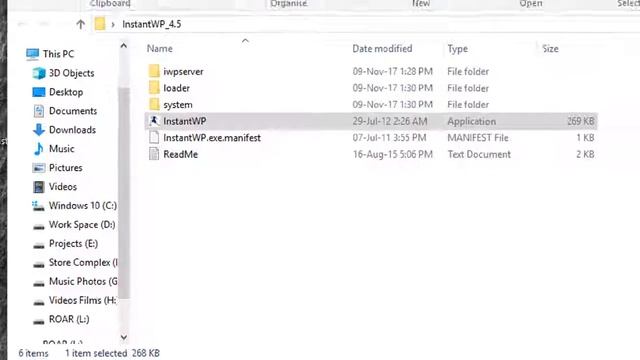Click the navigation pane scrollbar thumb
Viewport: 640px width, 360px height.
[124, 192]
